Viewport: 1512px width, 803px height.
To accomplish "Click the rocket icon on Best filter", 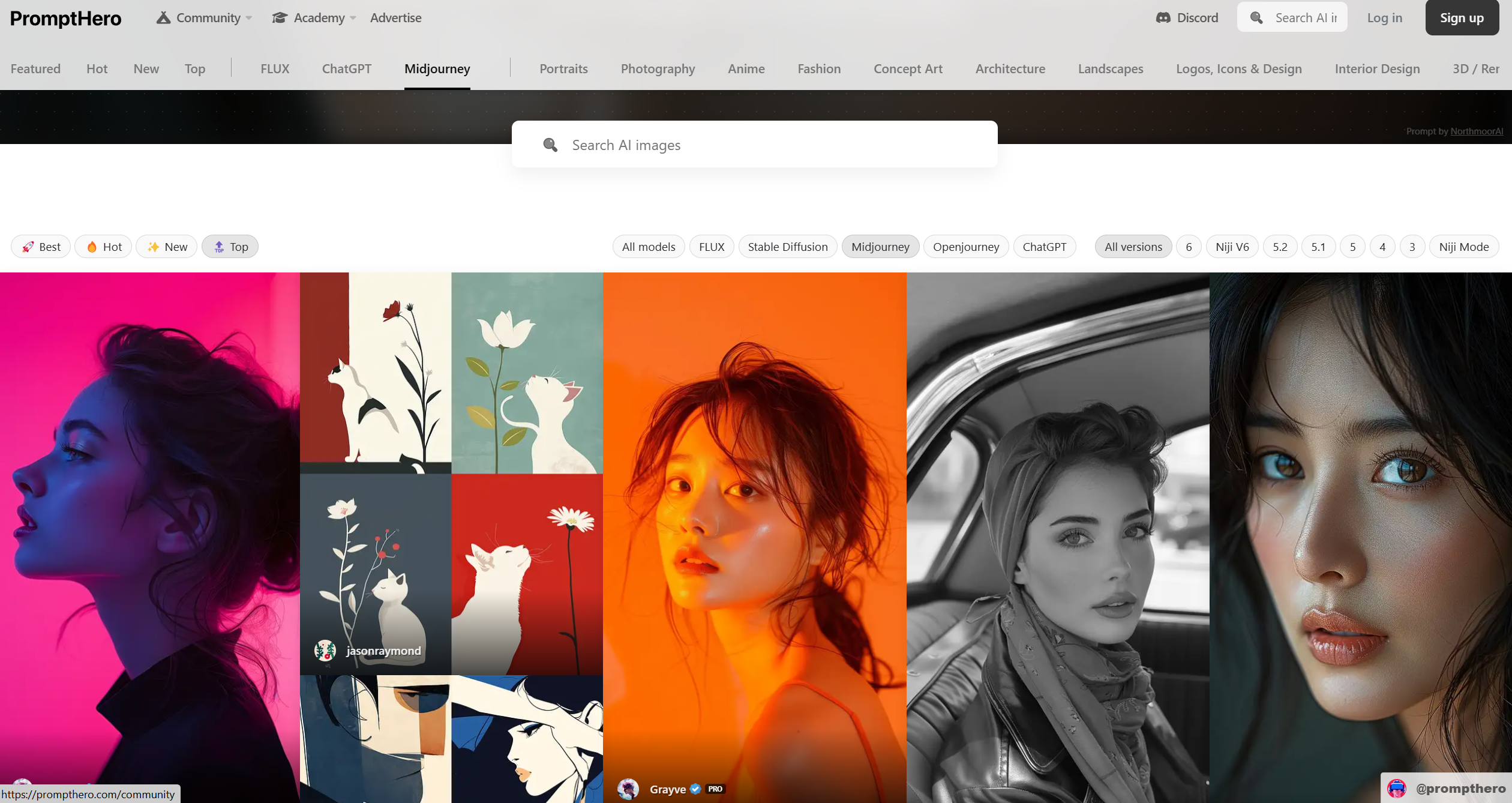I will 28,247.
